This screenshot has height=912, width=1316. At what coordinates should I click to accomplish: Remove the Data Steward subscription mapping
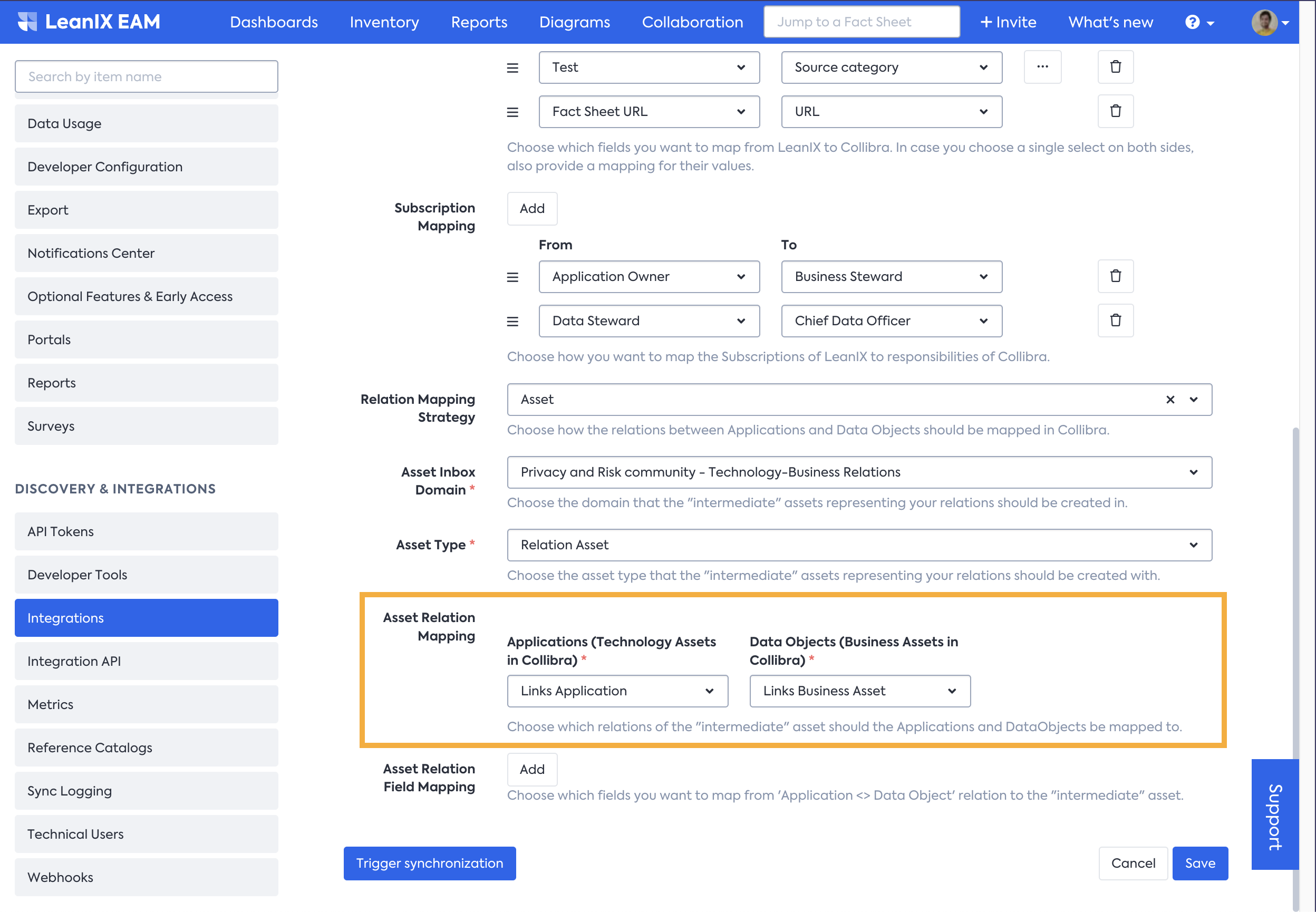tap(1115, 321)
